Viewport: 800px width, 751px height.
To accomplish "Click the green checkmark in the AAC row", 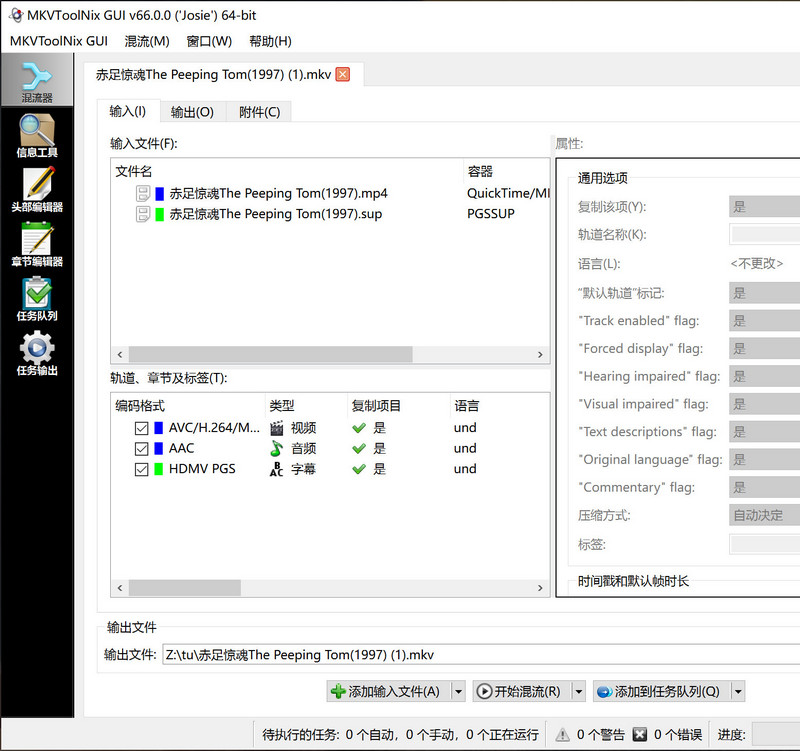I will [x=359, y=448].
